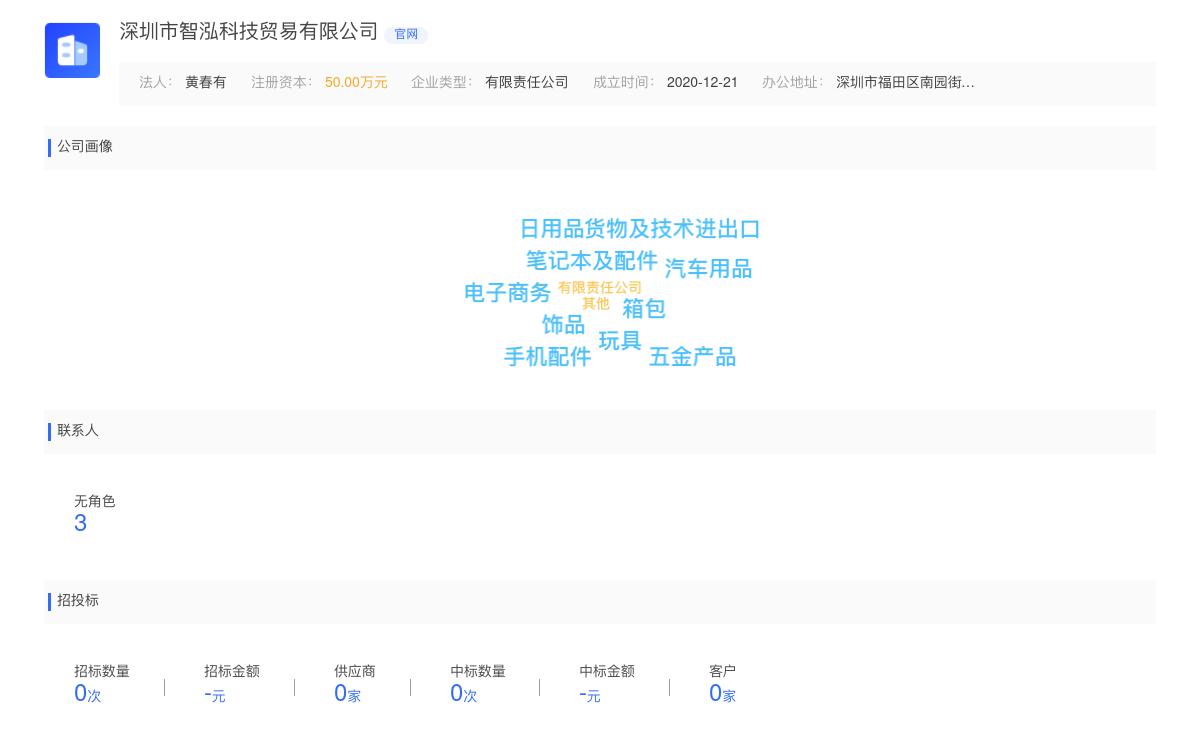The image size is (1200, 752).
Task: Click the 招投标 section header
Action: [79, 601]
